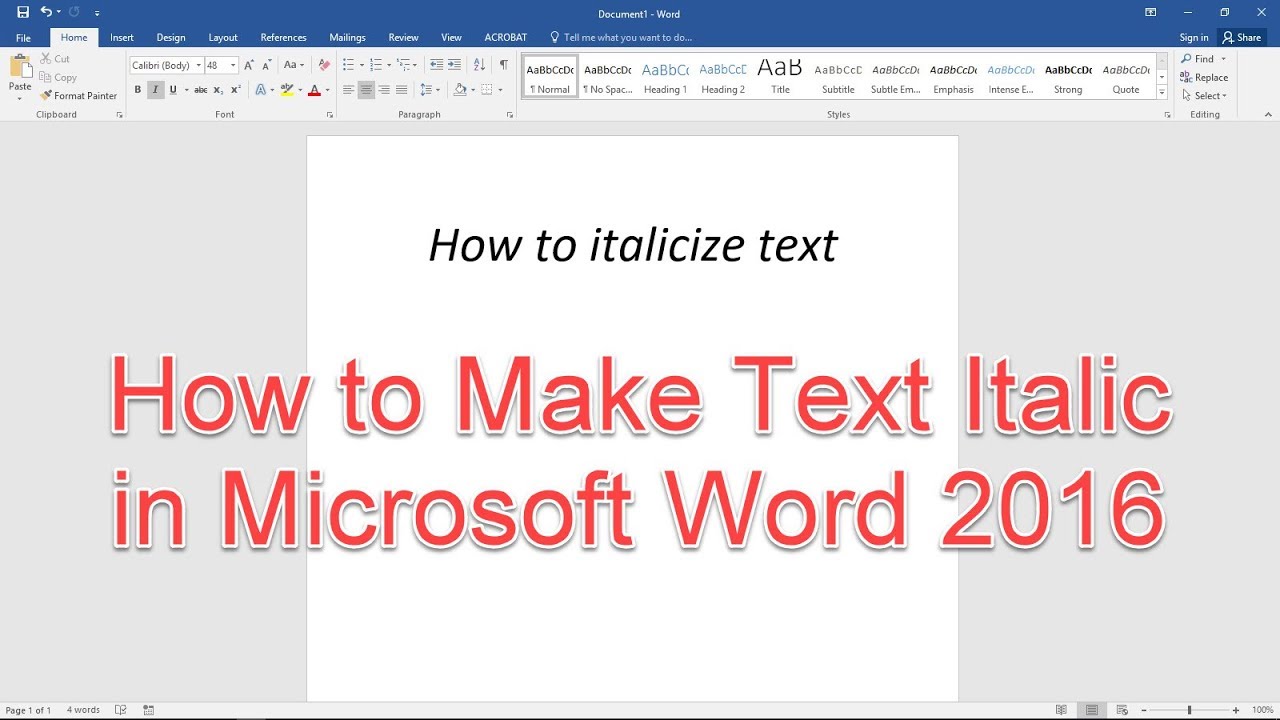Viewport: 1280px width, 720px height.
Task: Open the Select dropdown in Editing
Action: [1204, 96]
